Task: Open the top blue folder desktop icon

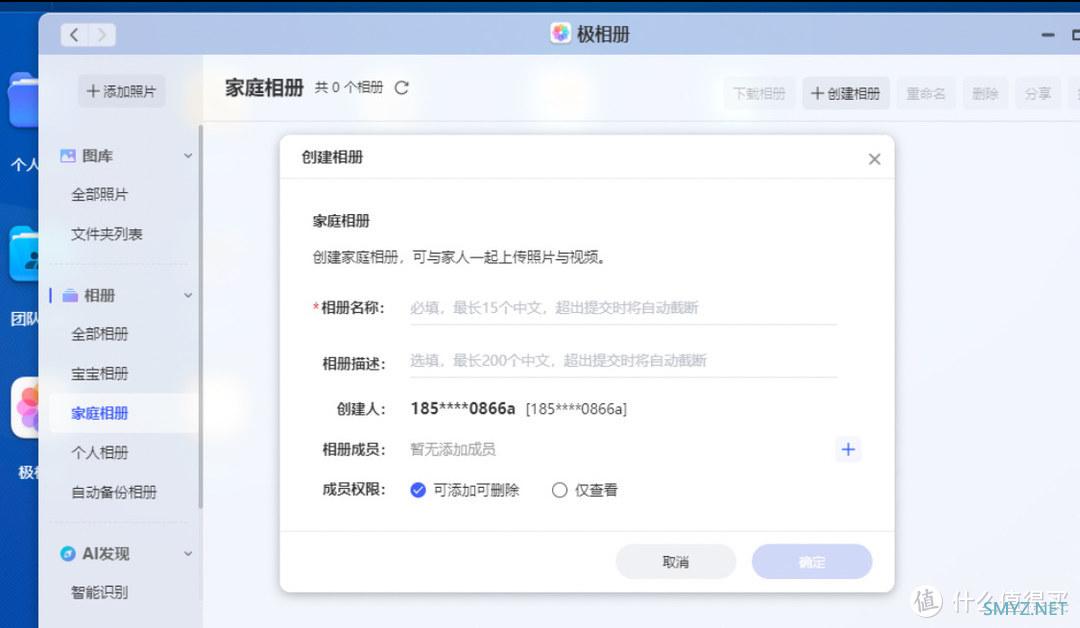Action: [x=23, y=101]
